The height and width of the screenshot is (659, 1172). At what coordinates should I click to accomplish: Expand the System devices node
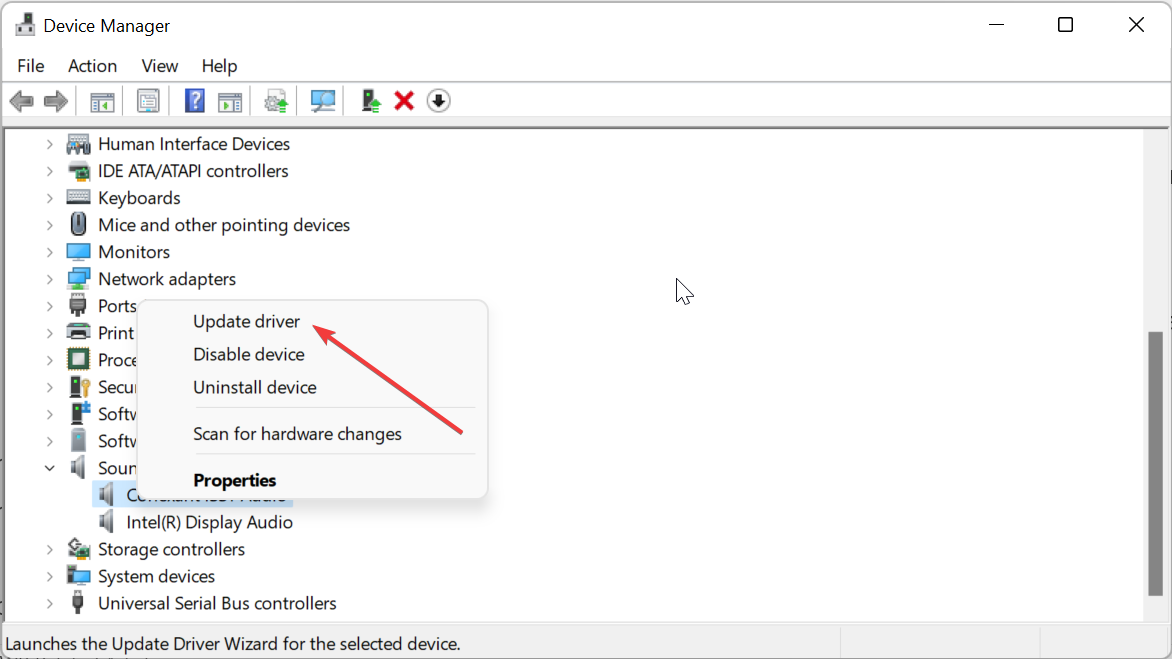coord(49,576)
